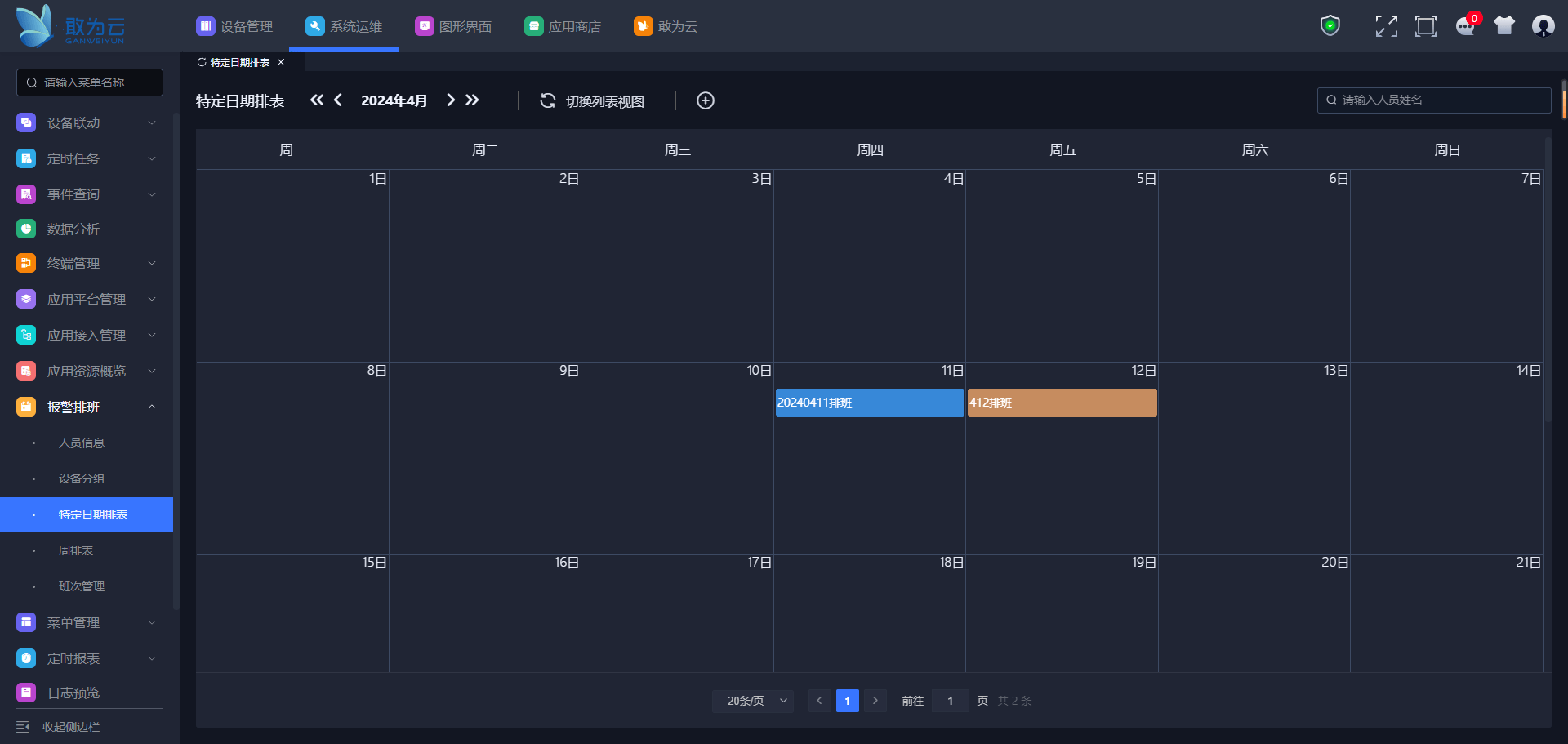
Task: Click the add schedule plus icon
Action: click(706, 100)
